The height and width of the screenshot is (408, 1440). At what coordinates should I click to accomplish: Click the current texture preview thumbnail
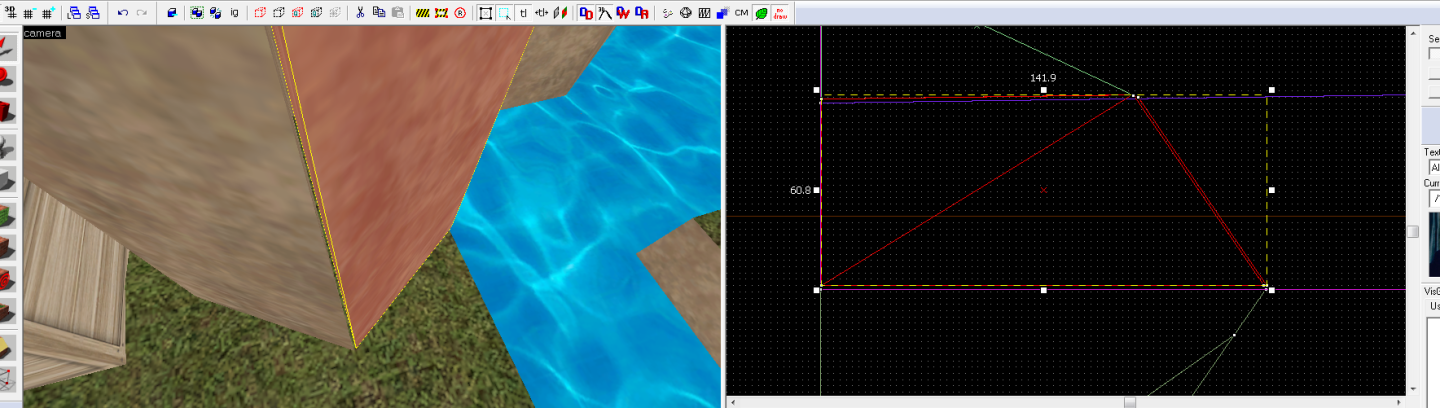(1435, 245)
